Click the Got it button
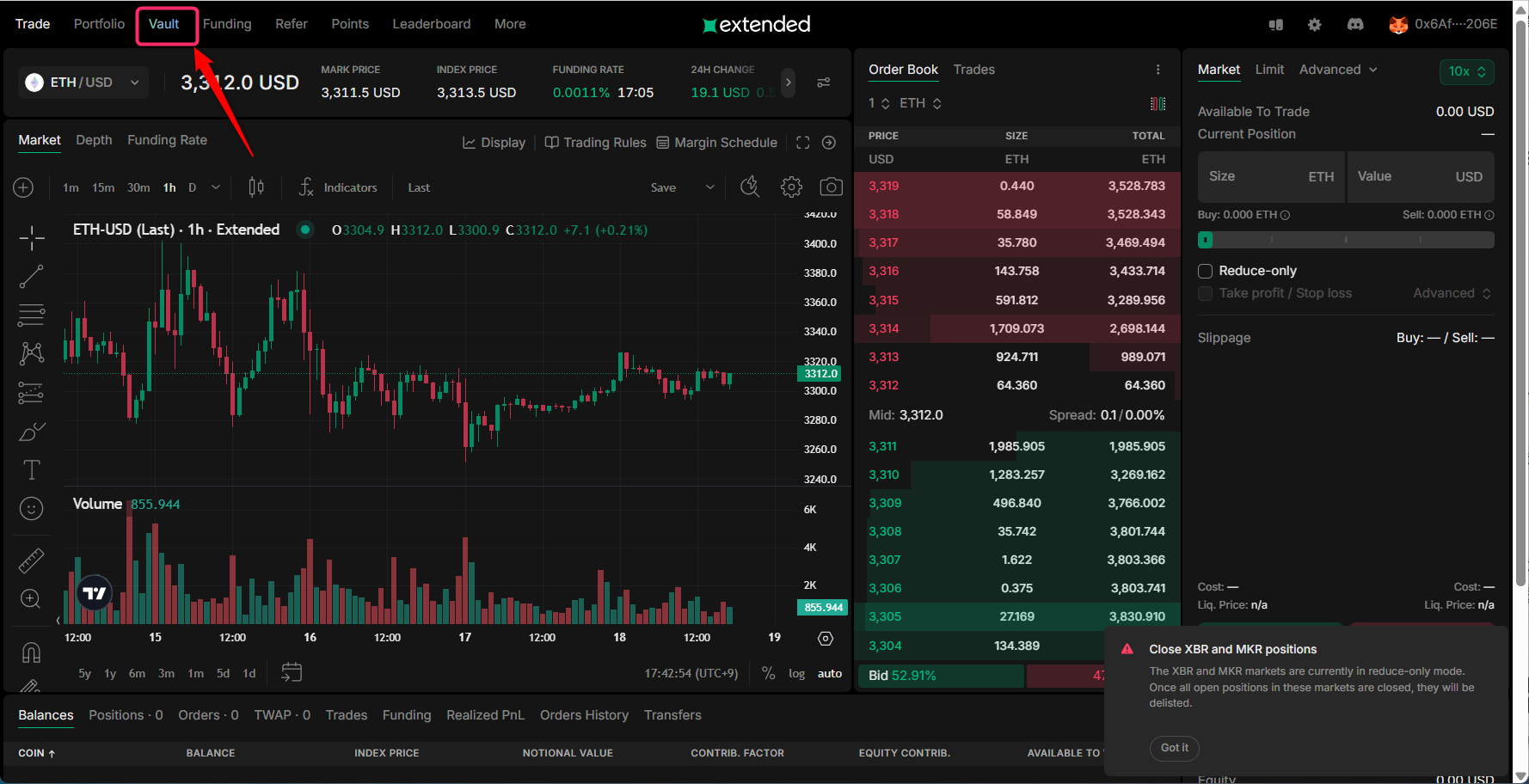The width and height of the screenshot is (1529, 784). (1174, 748)
